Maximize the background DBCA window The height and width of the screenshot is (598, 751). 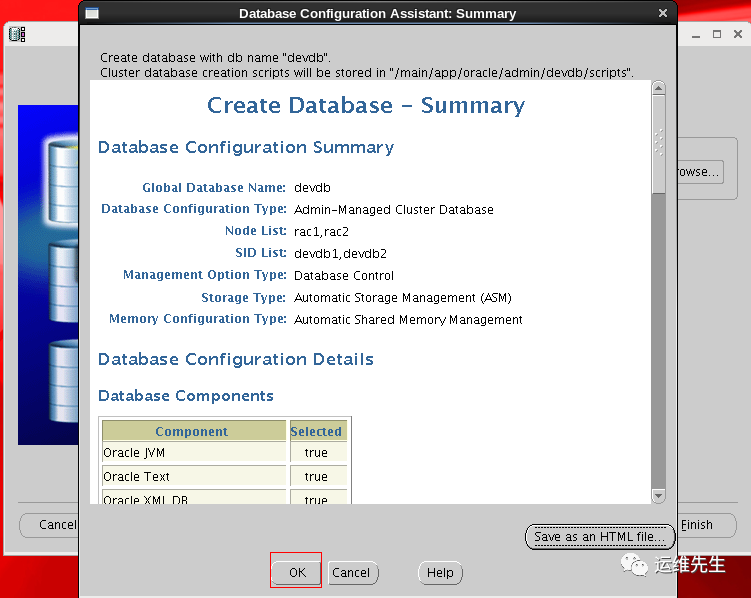pyautogui.click(x=717, y=34)
